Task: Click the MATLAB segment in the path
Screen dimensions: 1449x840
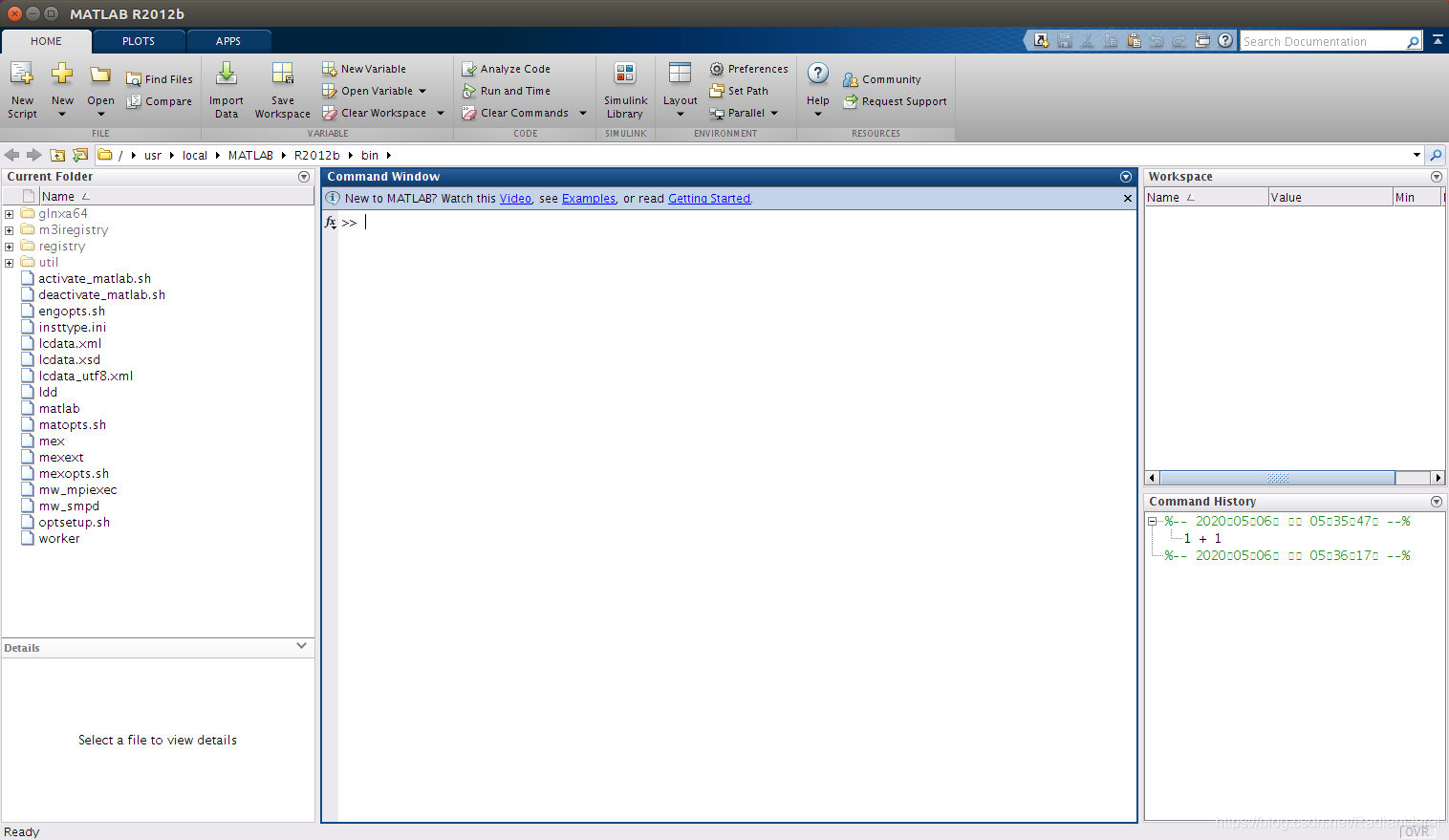Action: pos(250,155)
